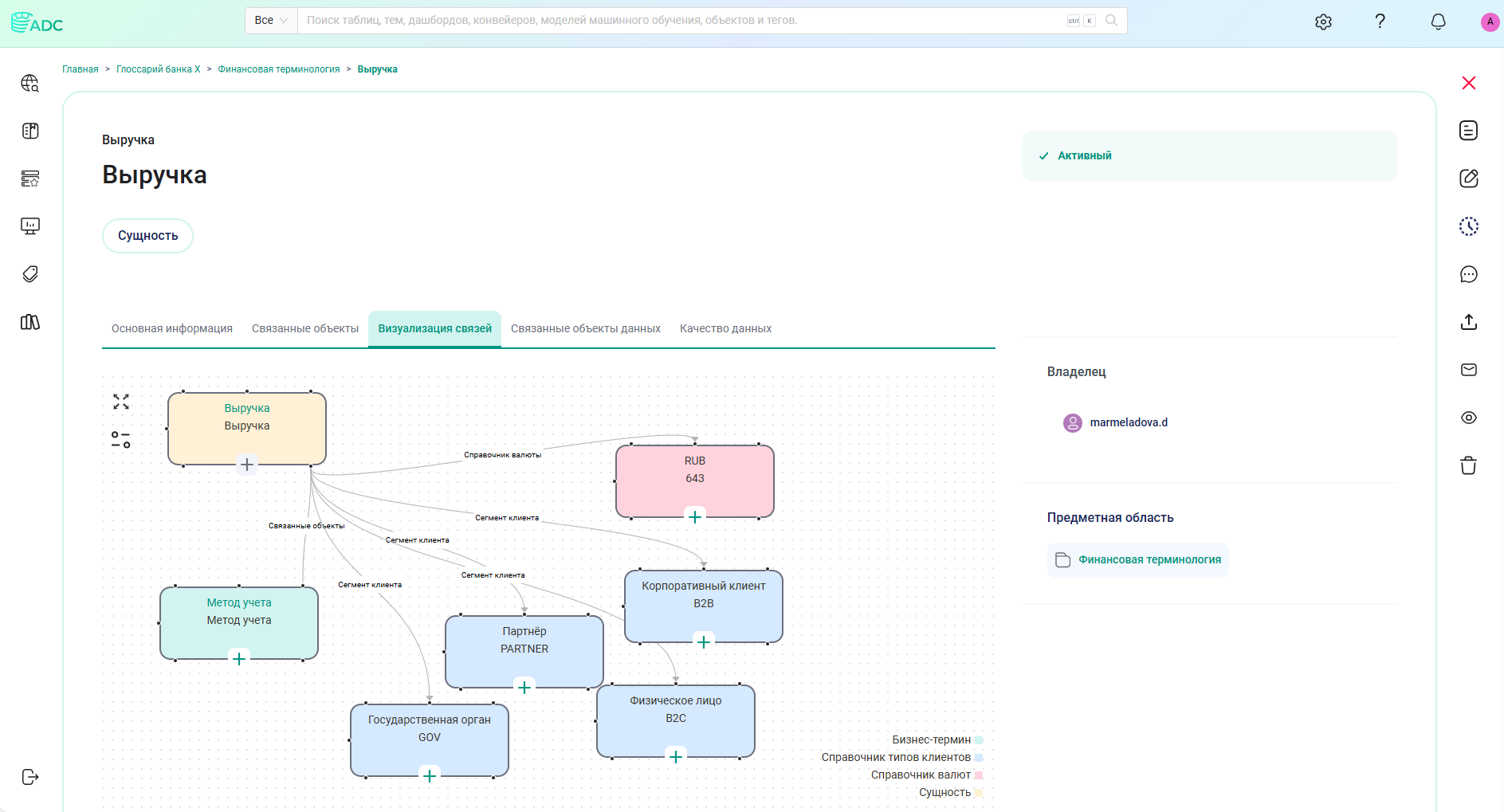Image resolution: width=1504 pixels, height=812 pixels.
Task: Open the globe search icon in left sidebar
Action: coord(30,83)
